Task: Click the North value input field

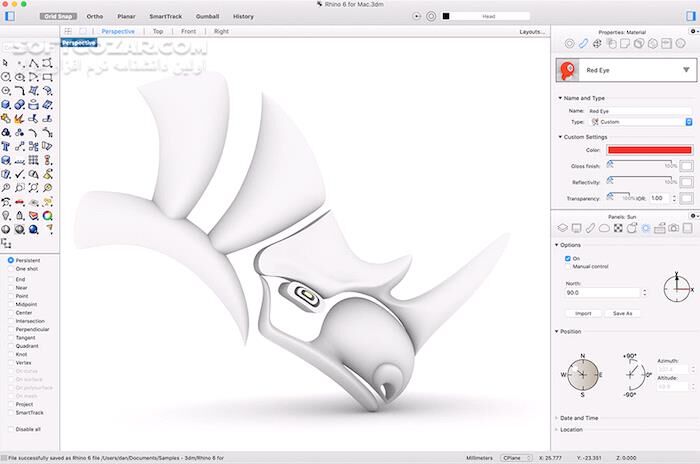Action: click(603, 293)
